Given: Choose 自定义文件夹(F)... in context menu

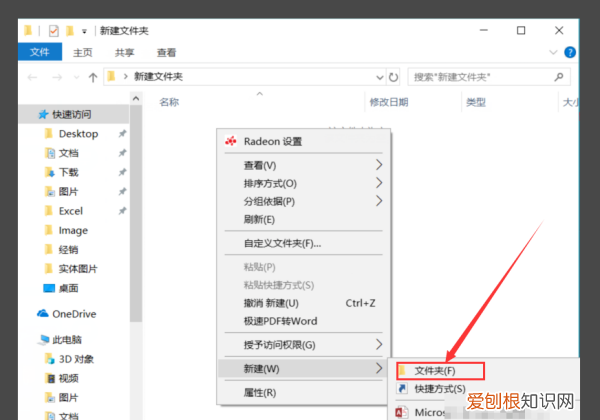Looking at the screenshot, I should pos(303,243).
